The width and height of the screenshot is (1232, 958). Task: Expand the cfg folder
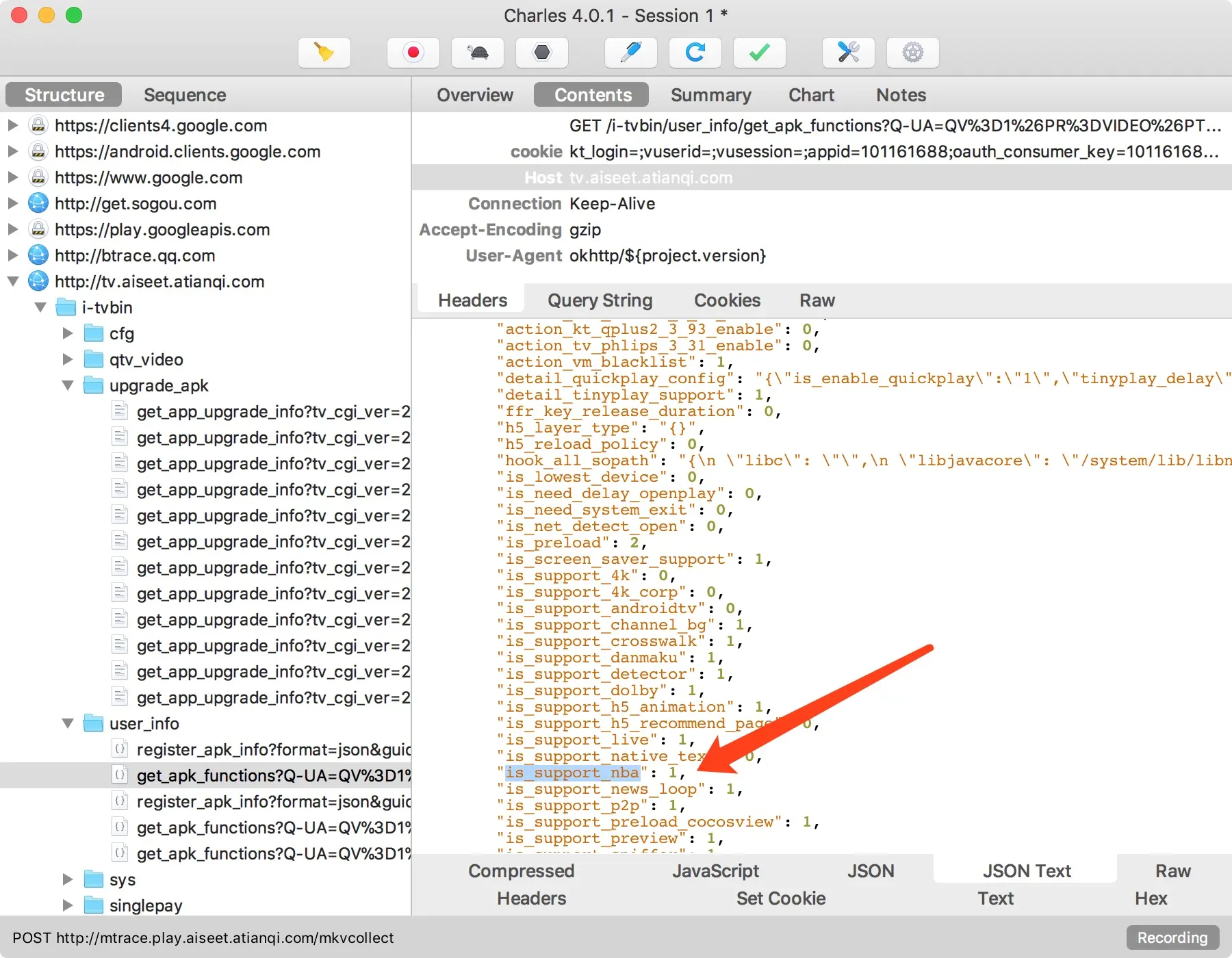tap(68, 333)
